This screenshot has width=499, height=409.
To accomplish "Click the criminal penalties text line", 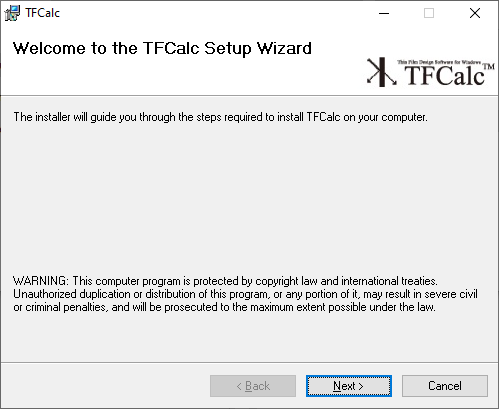I will 224,307.
